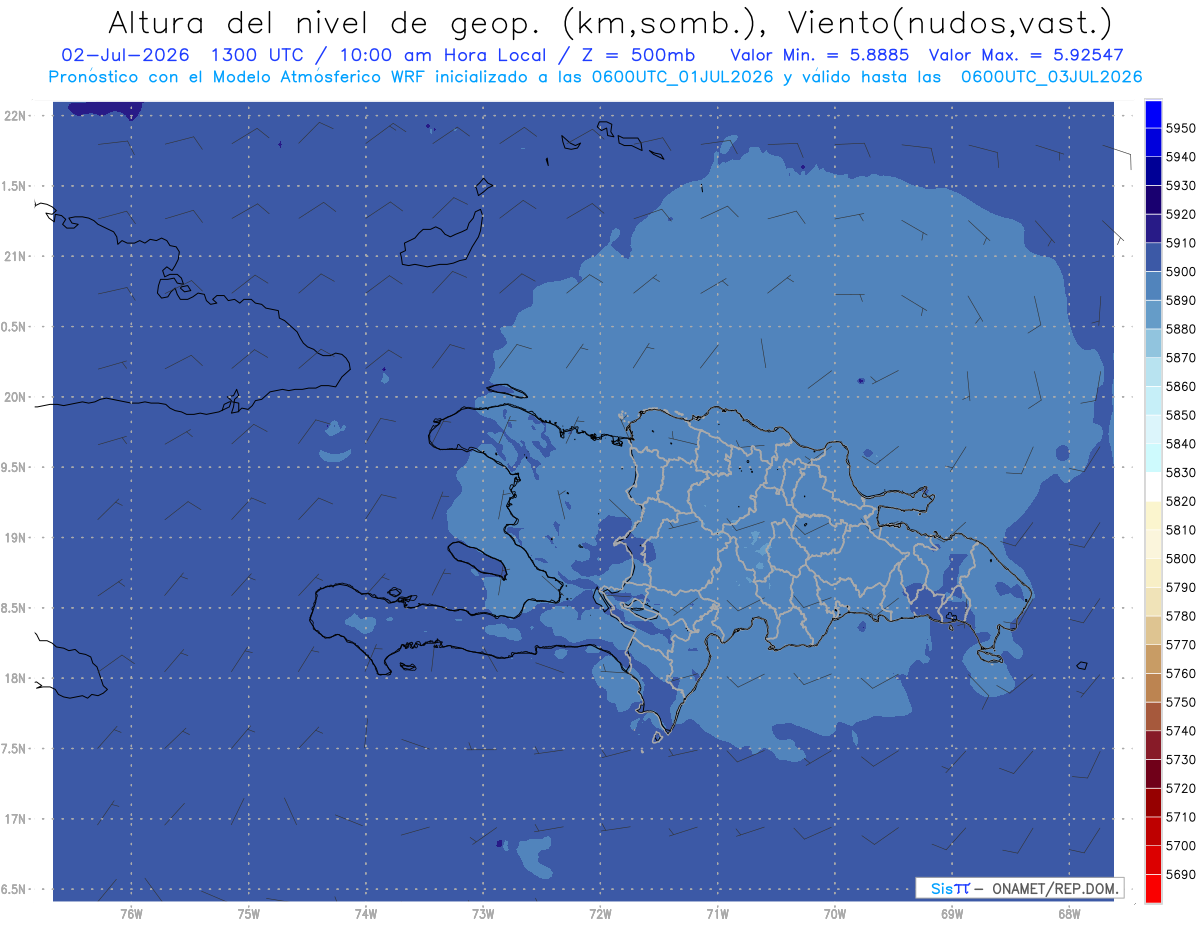Viewport: 1200px width, 927px height.
Task: Click the '18N' latitude axis label
Action: [14, 678]
